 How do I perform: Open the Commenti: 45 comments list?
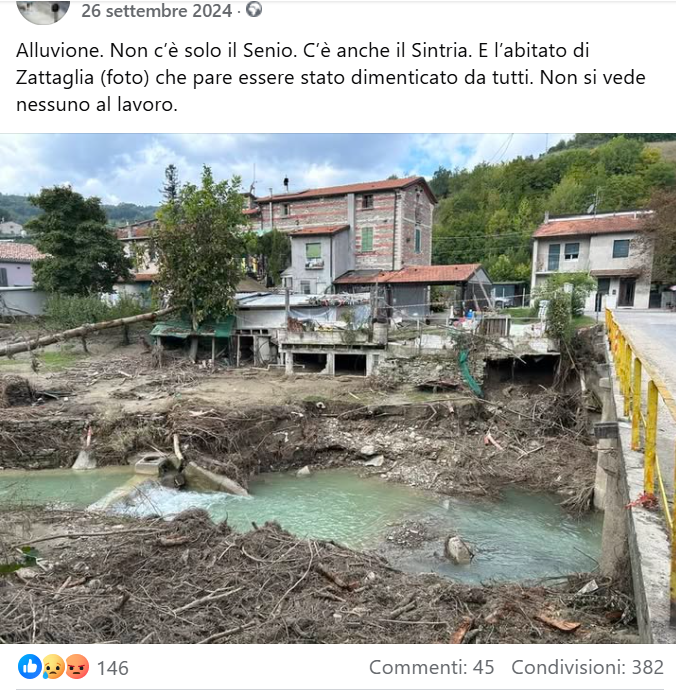pyautogui.click(x=432, y=668)
